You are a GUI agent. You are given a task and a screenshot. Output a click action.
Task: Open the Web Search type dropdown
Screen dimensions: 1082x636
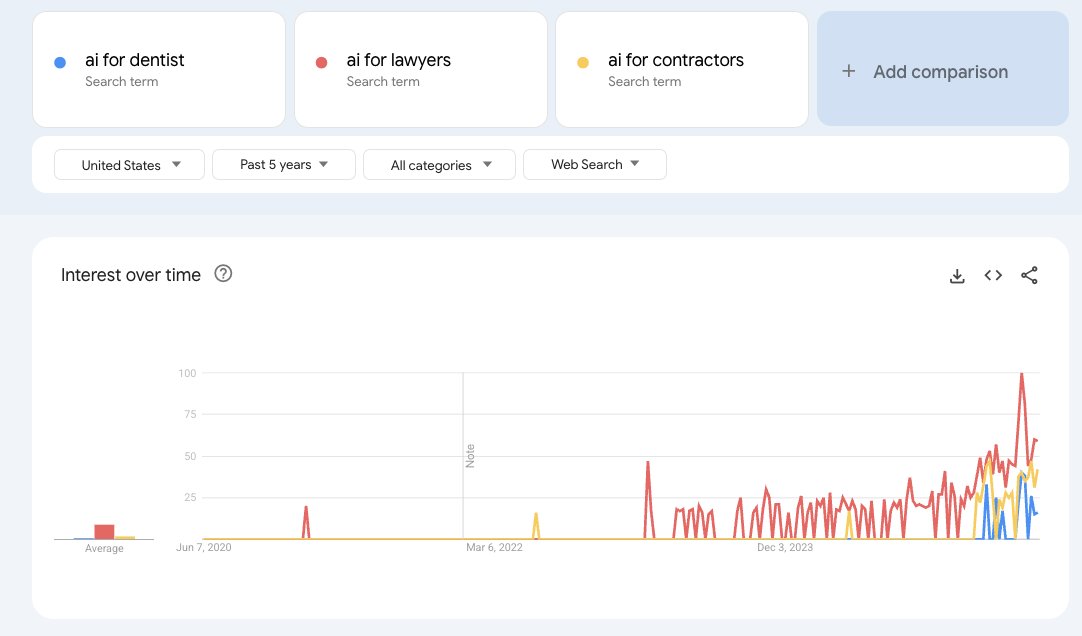point(595,165)
